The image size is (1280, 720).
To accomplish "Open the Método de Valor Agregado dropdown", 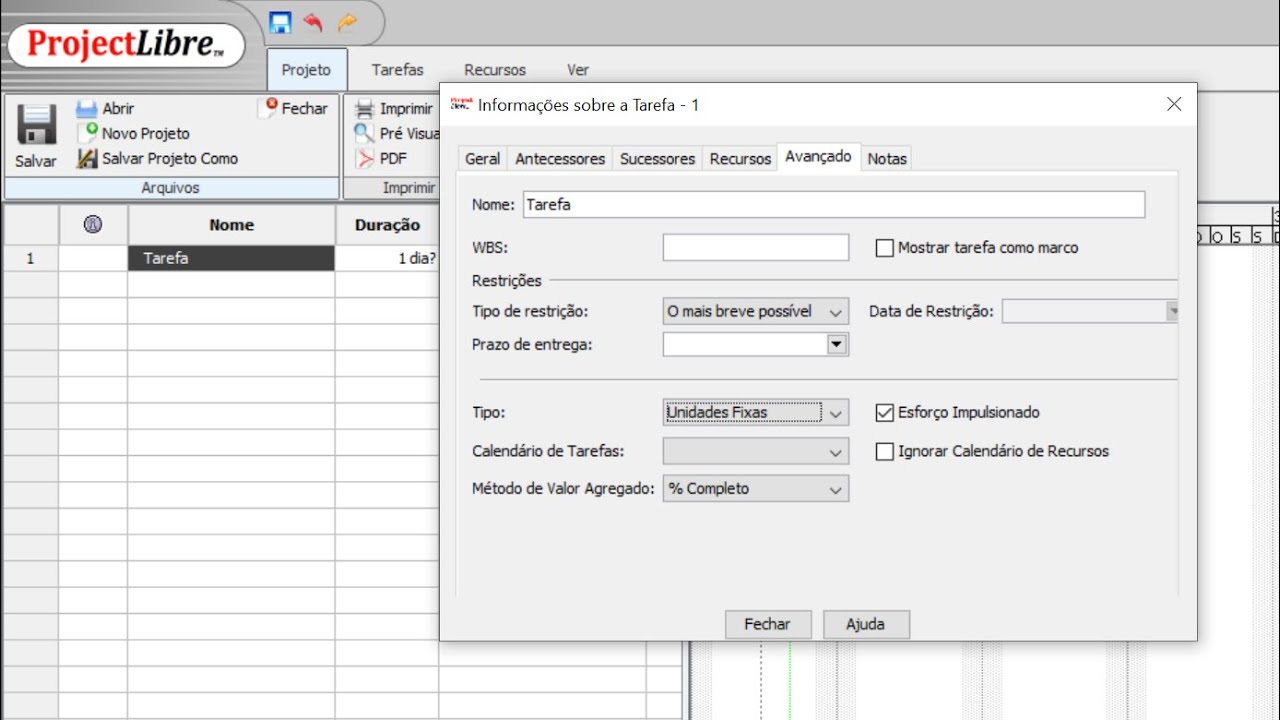I will coord(756,489).
